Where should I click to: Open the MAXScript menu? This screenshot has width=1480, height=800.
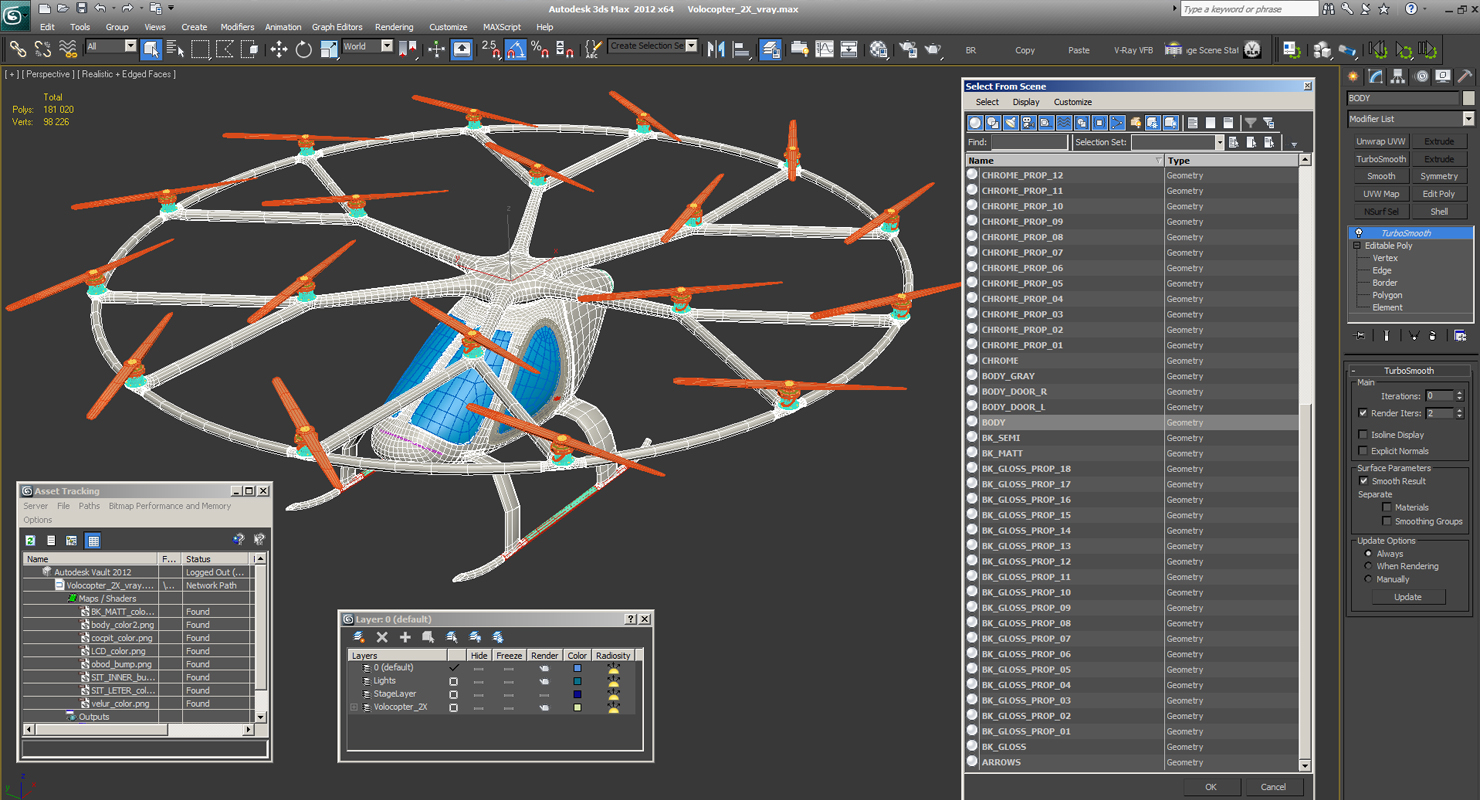coord(502,27)
